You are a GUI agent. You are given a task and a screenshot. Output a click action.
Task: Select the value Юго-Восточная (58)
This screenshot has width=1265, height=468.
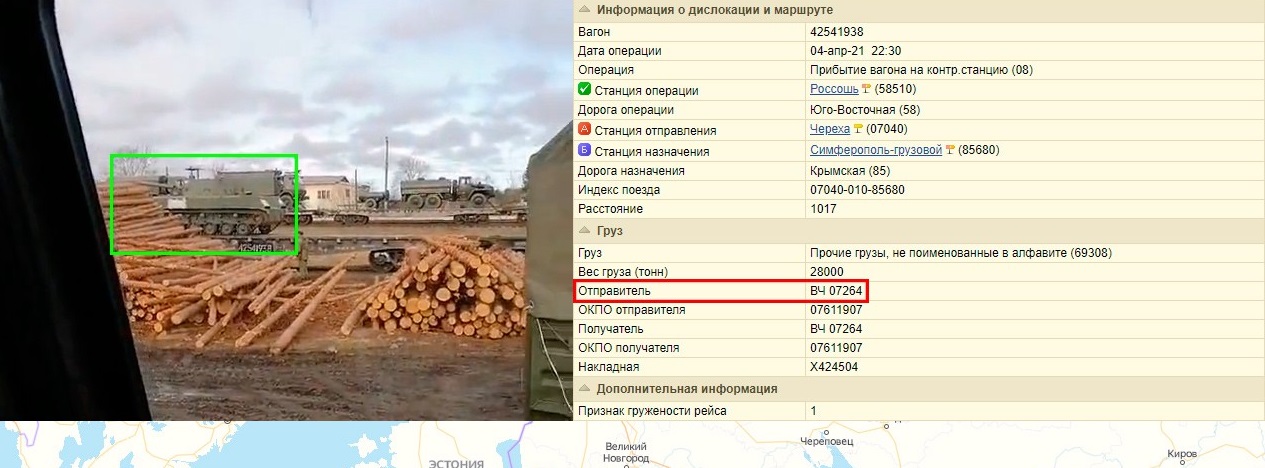point(865,110)
